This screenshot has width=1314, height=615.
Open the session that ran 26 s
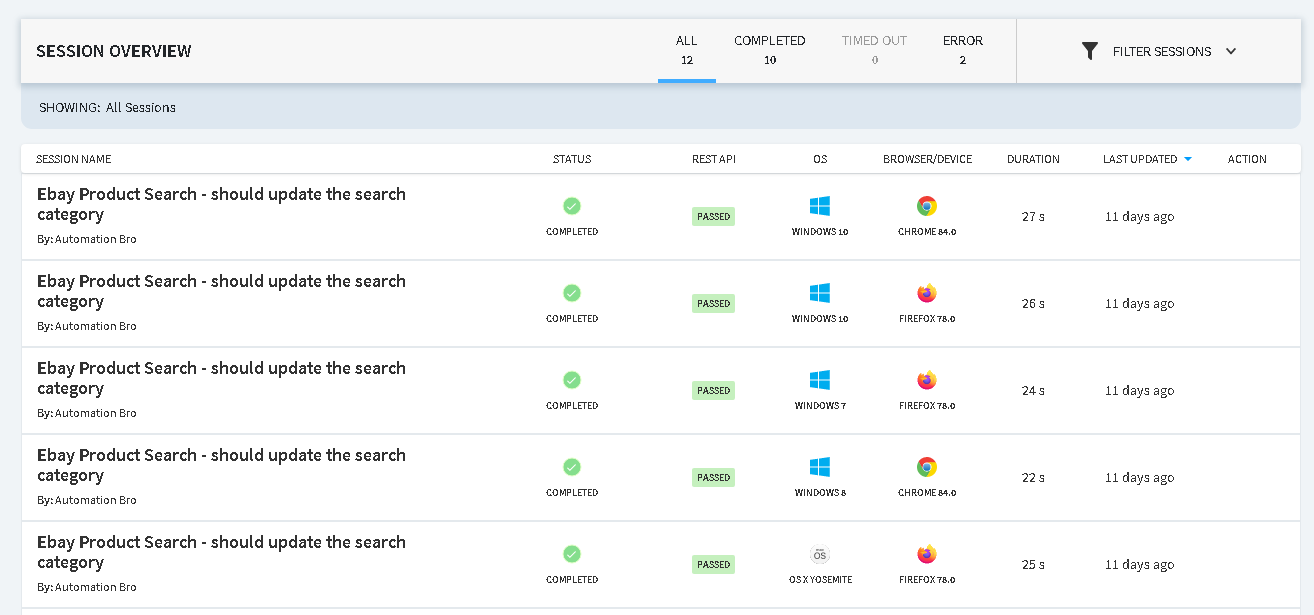[x=221, y=291]
